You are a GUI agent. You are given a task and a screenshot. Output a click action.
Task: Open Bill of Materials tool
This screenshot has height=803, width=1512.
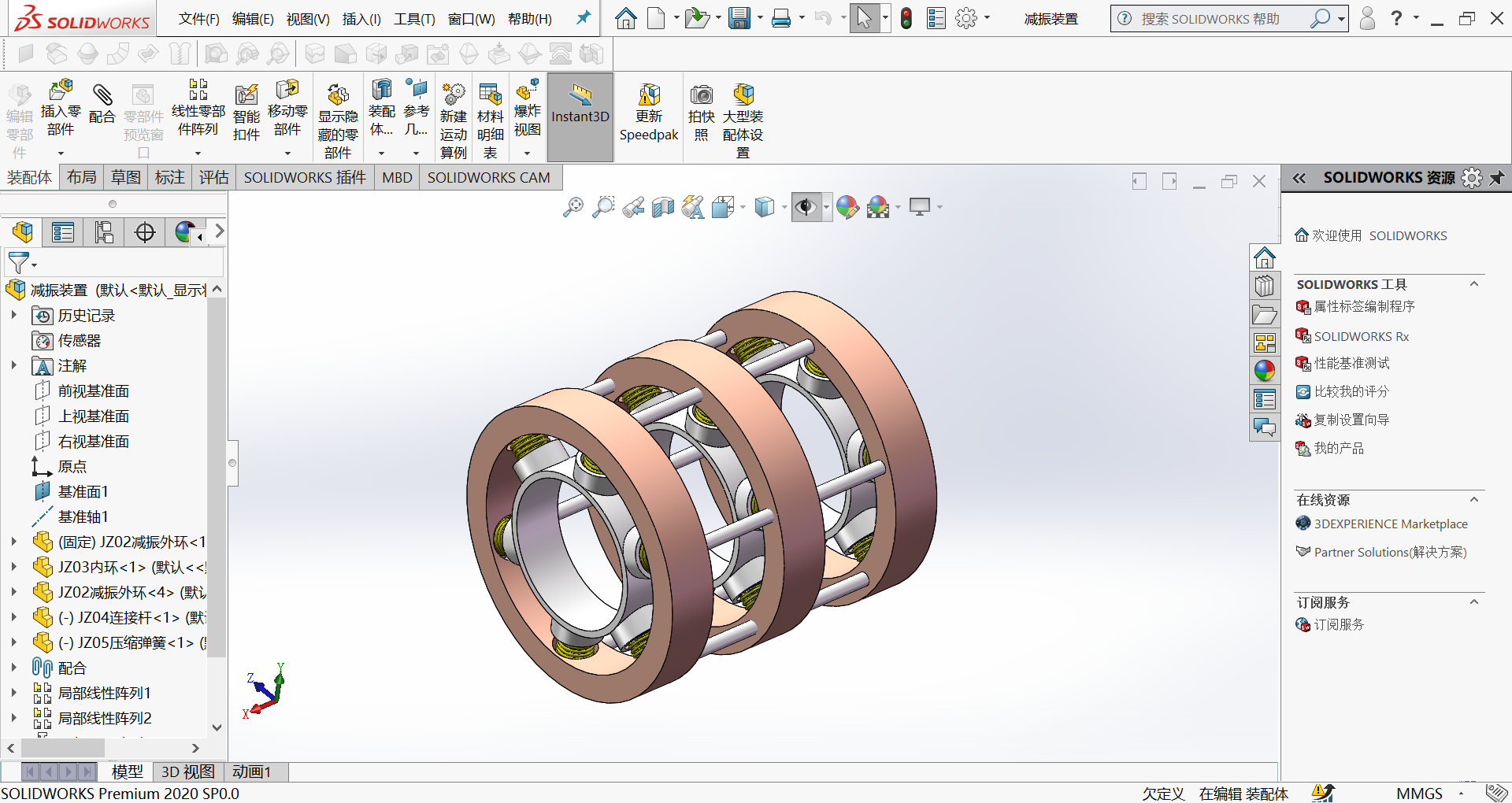490,120
